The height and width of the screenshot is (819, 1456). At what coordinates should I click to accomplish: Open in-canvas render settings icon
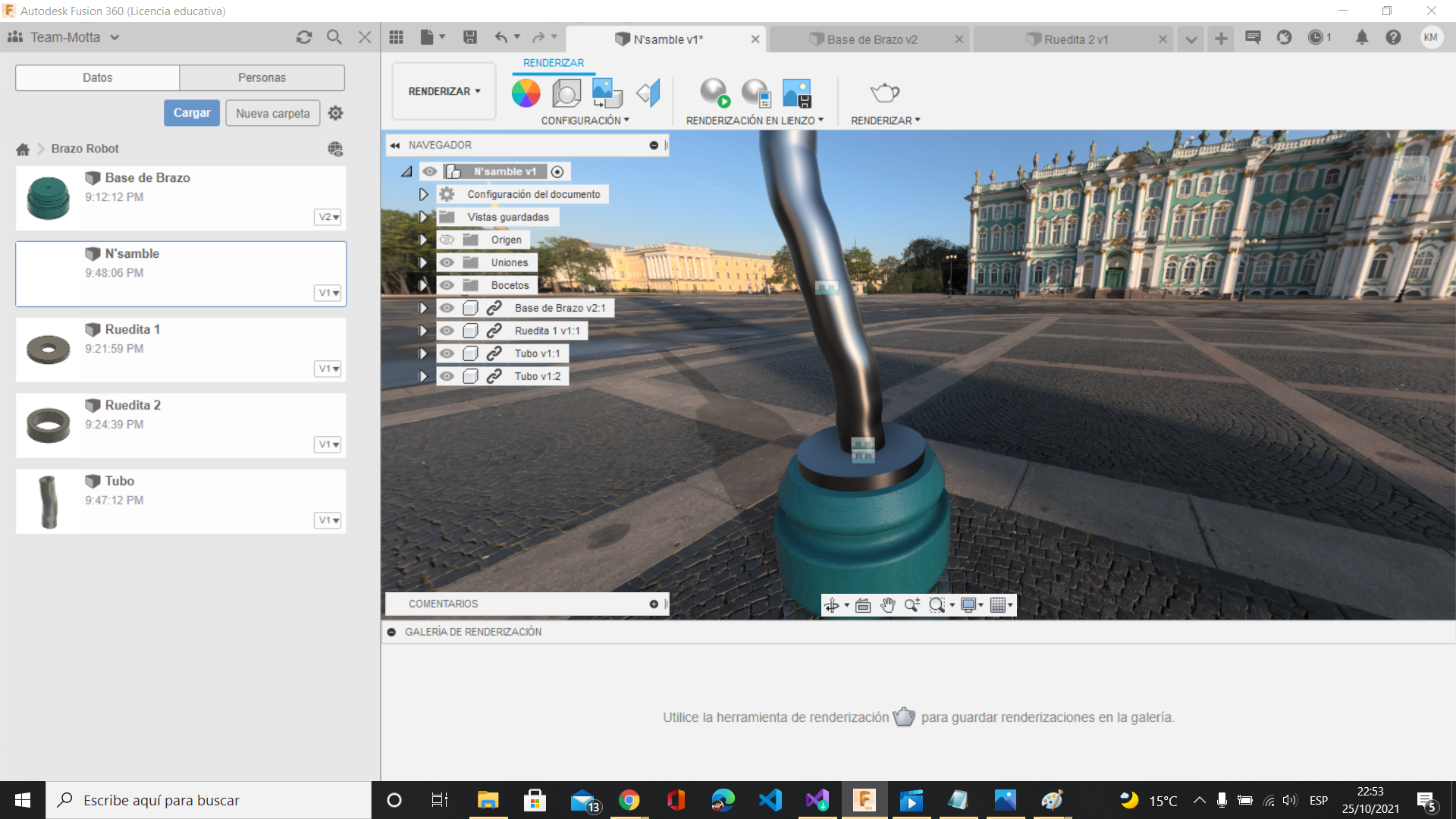pyautogui.click(x=756, y=93)
